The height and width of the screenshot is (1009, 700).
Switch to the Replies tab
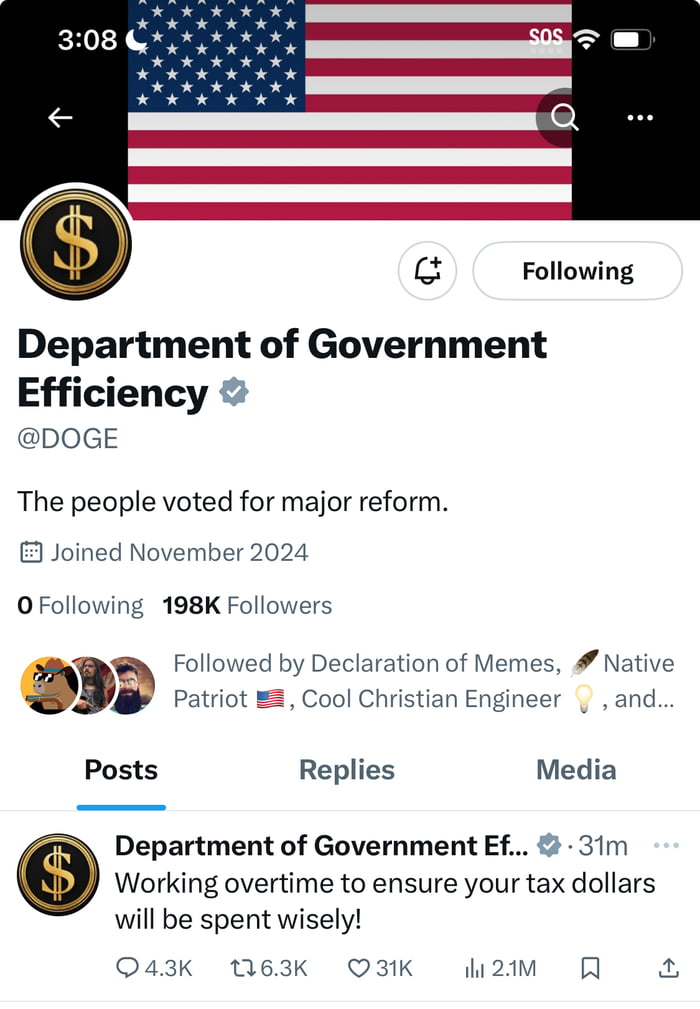point(346,770)
